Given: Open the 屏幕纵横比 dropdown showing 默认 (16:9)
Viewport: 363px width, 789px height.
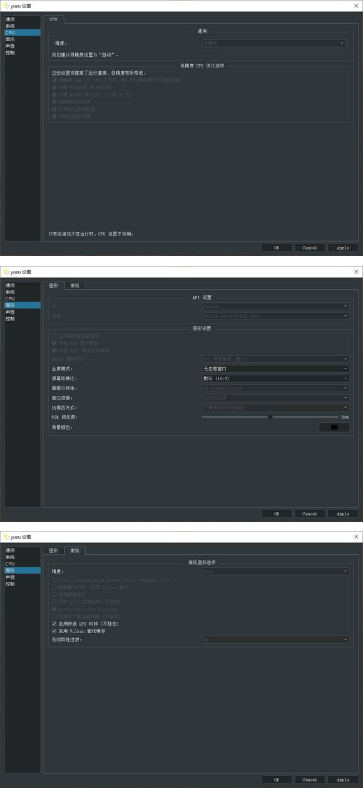Looking at the screenshot, I should pos(275,378).
